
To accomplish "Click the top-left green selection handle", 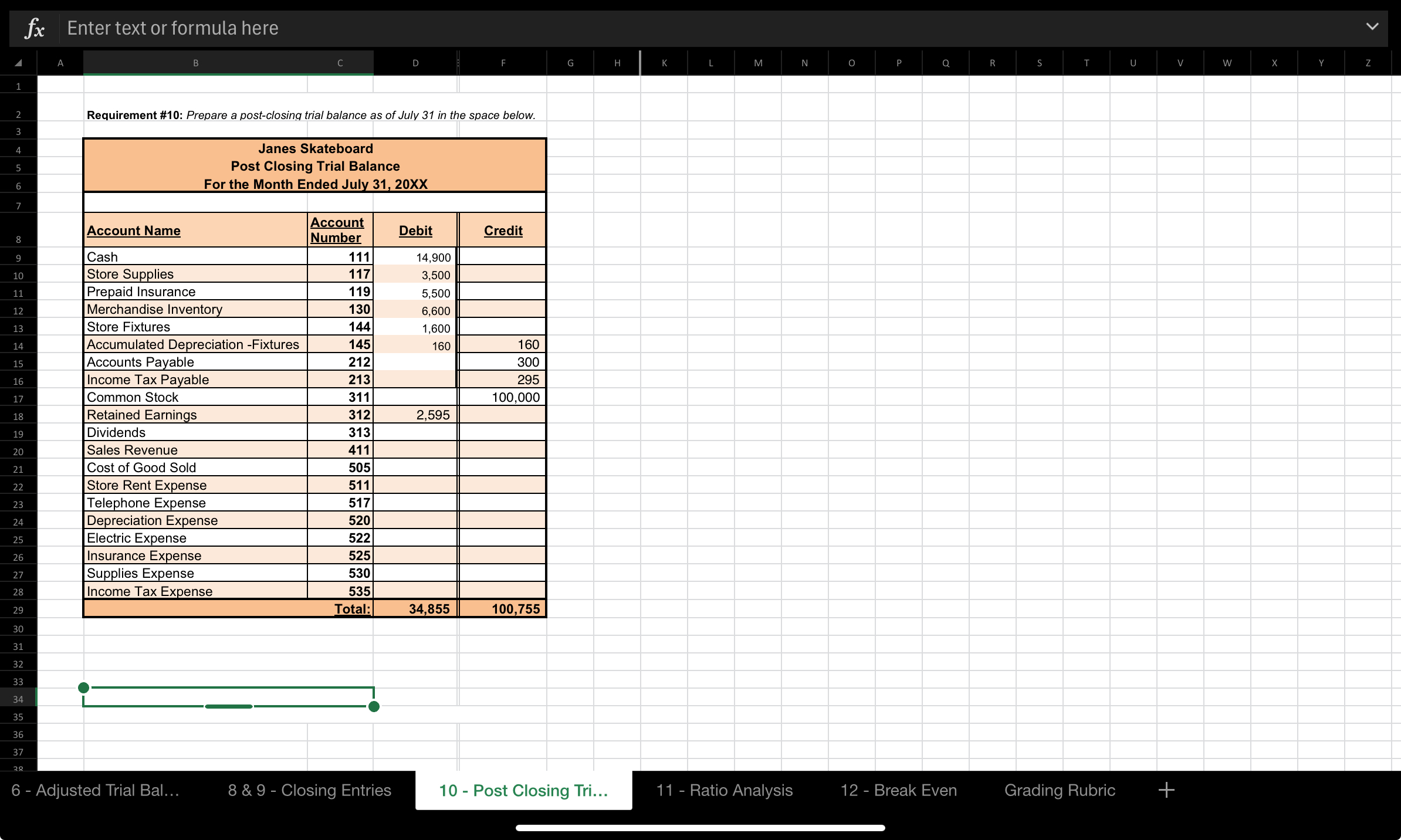I will pyautogui.click(x=84, y=687).
